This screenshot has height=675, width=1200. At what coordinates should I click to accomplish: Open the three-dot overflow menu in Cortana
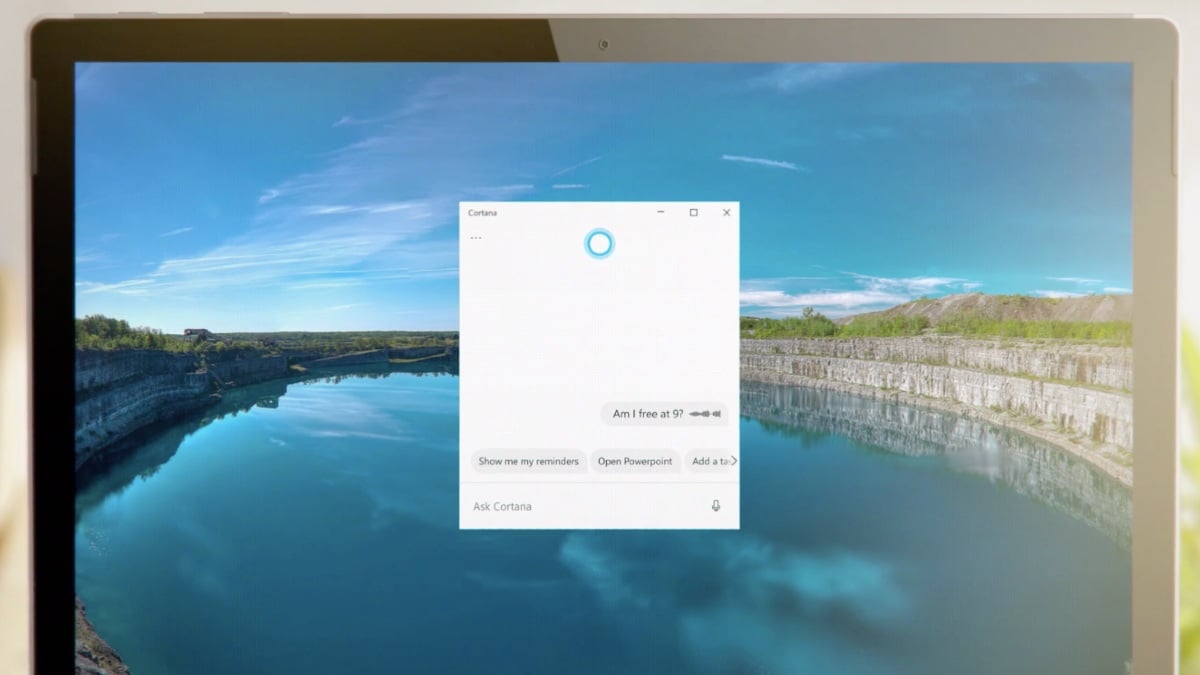476,237
